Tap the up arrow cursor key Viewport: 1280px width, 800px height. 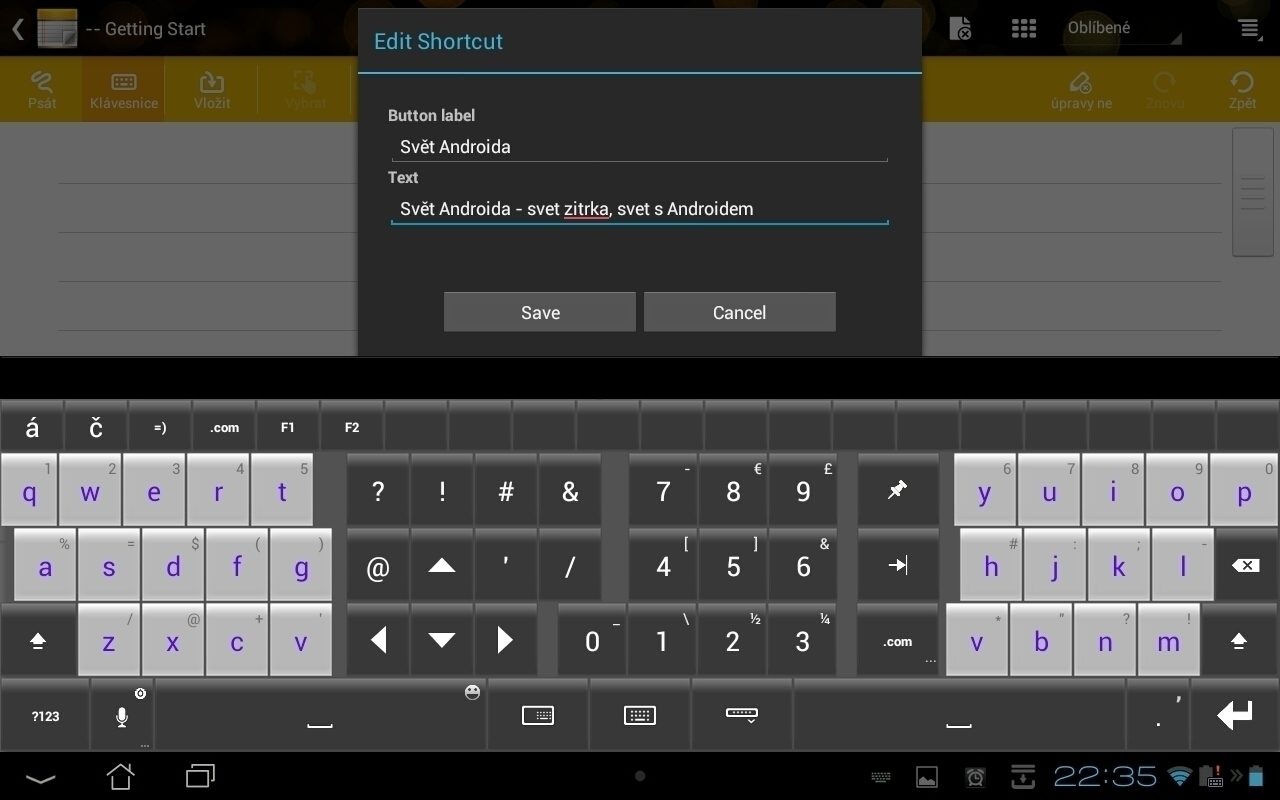point(442,566)
